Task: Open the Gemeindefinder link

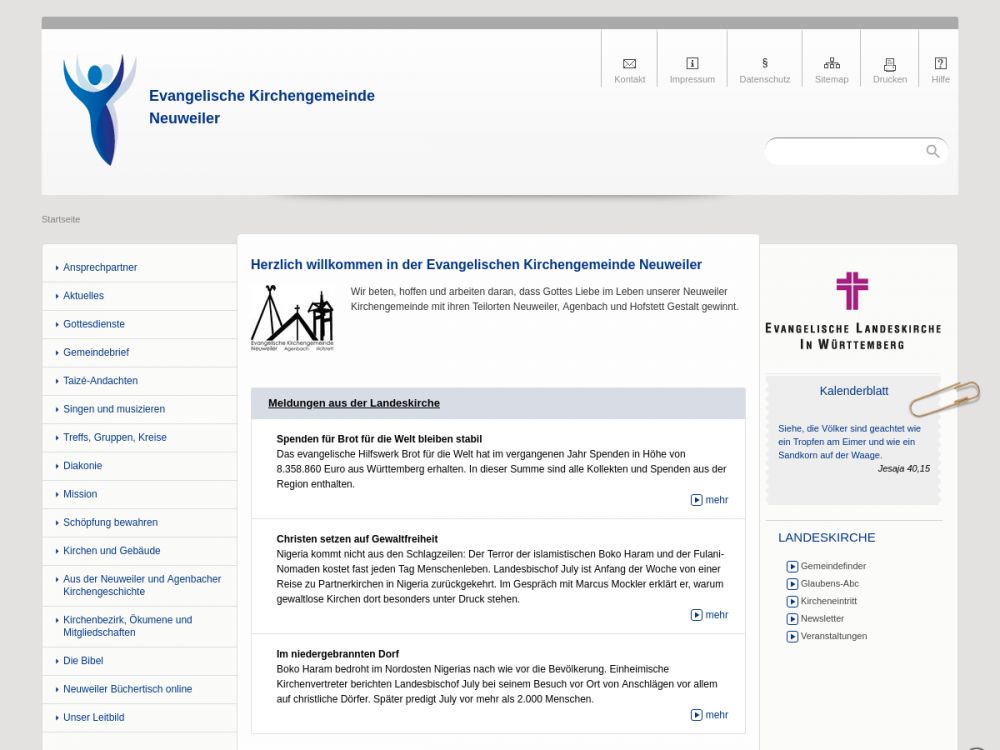Action: pos(832,566)
